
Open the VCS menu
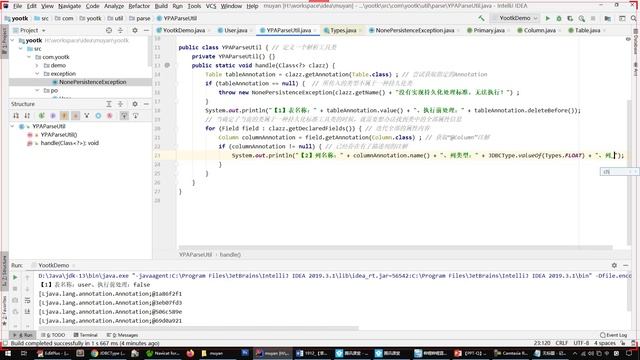pos(211,6)
